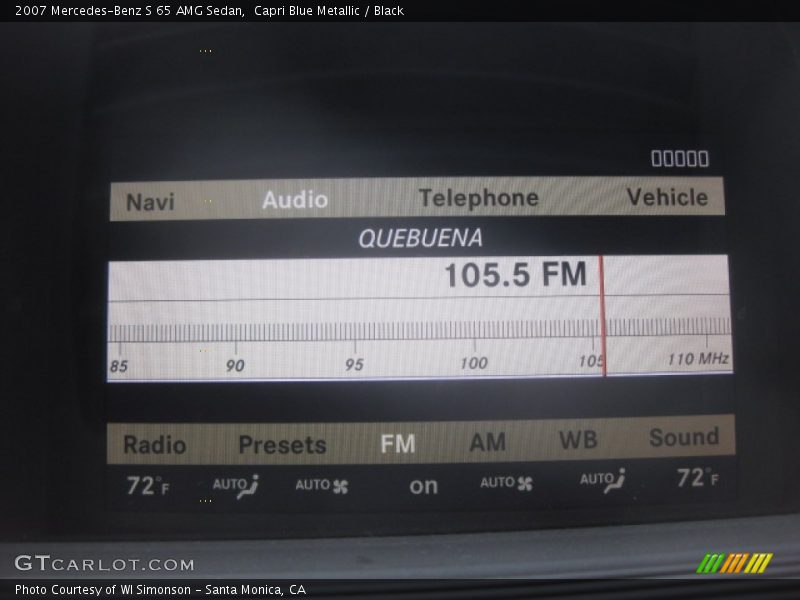Screen dimensions: 800x600
Task: Switch to the Vehicle menu
Action: click(x=667, y=197)
